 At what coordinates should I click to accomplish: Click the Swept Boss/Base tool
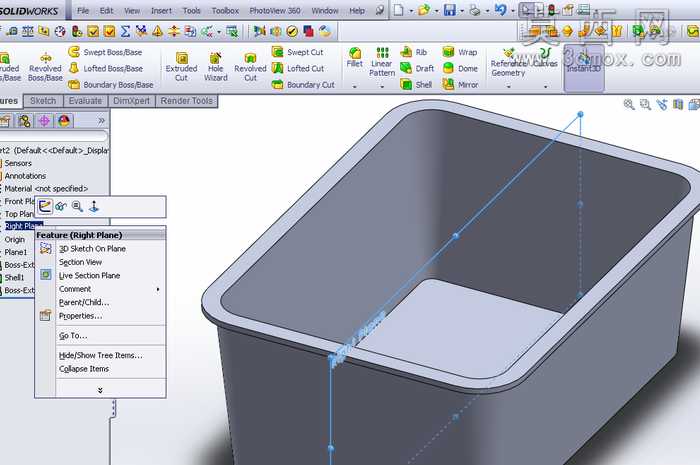tap(105, 52)
